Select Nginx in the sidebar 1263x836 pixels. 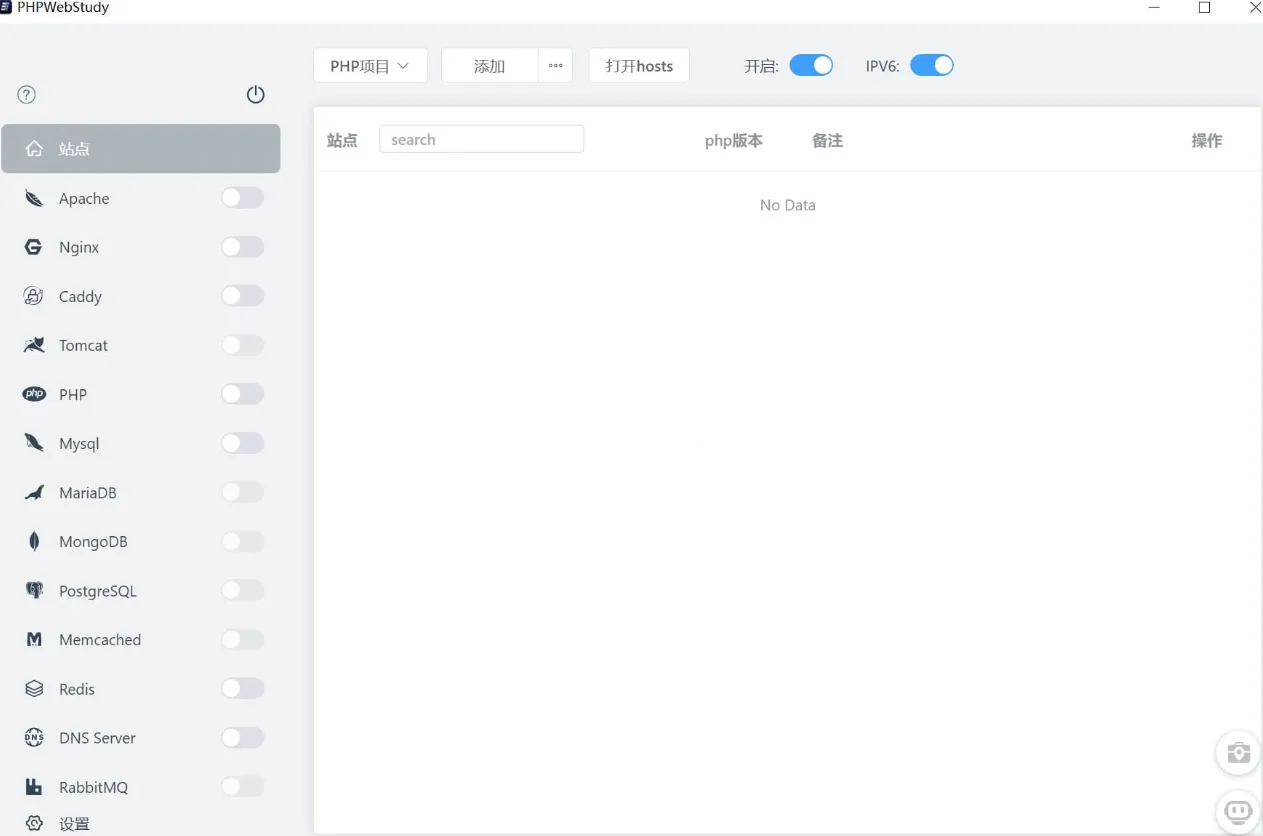click(78, 247)
